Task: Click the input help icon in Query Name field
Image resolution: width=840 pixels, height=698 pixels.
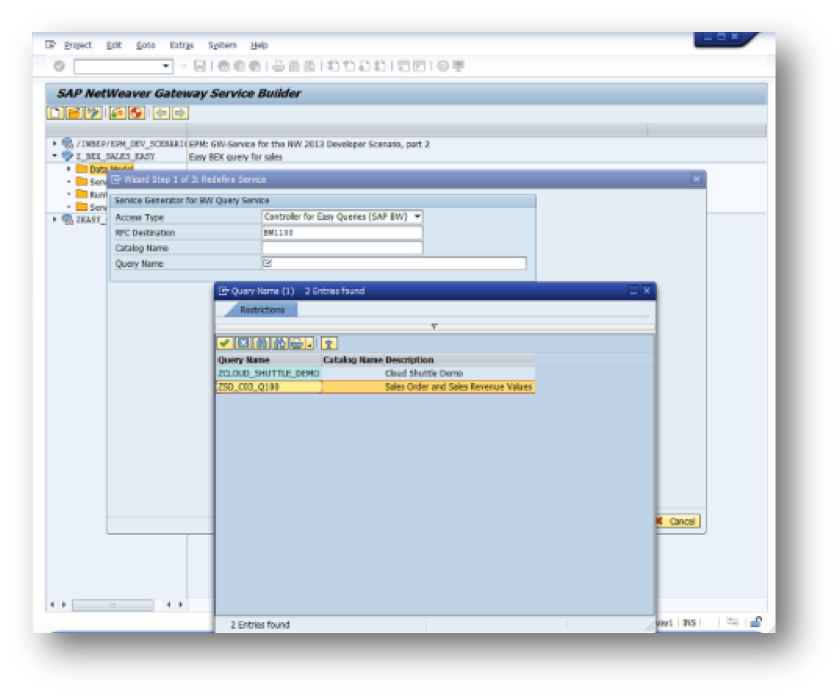Action: pyautogui.click(x=268, y=263)
